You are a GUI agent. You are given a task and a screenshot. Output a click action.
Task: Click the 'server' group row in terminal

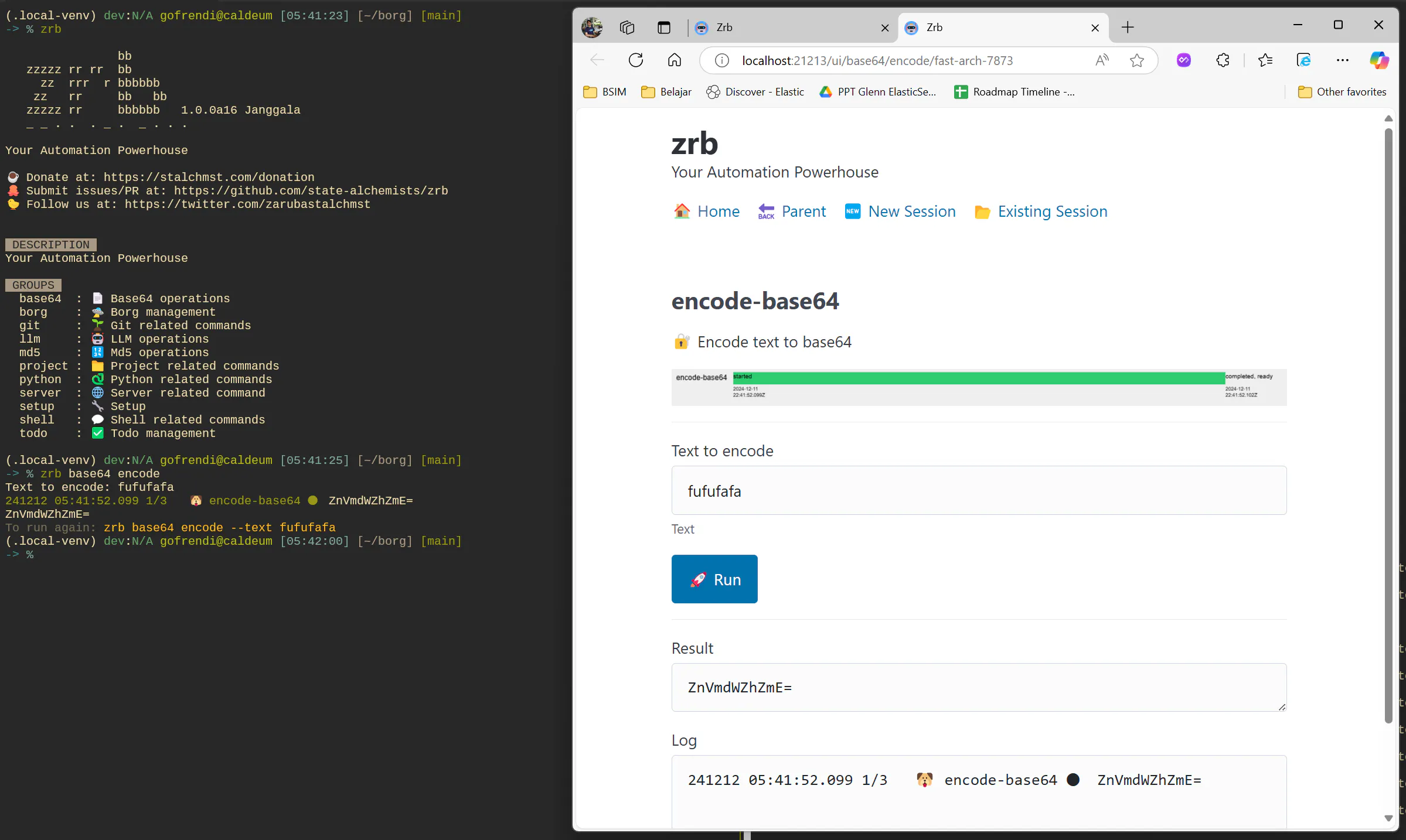(x=142, y=393)
